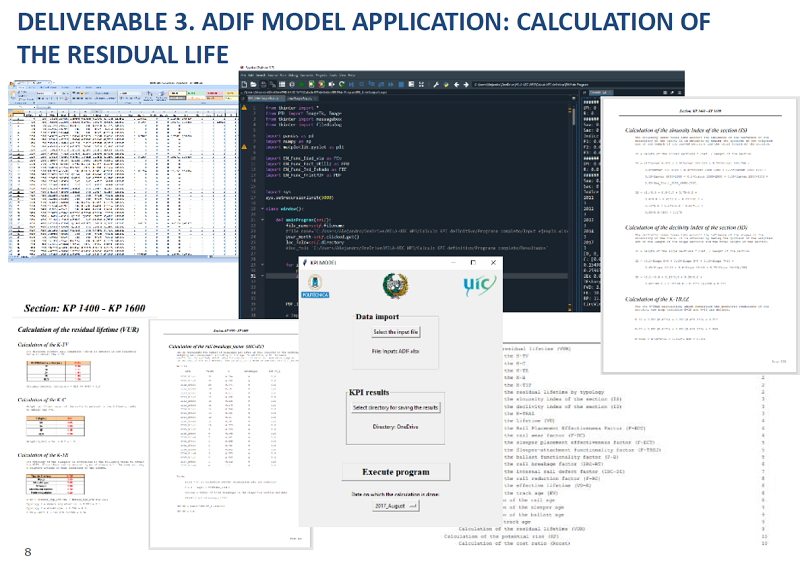Click 'Calculation of the declivity Index' heading in report

click(686, 228)
